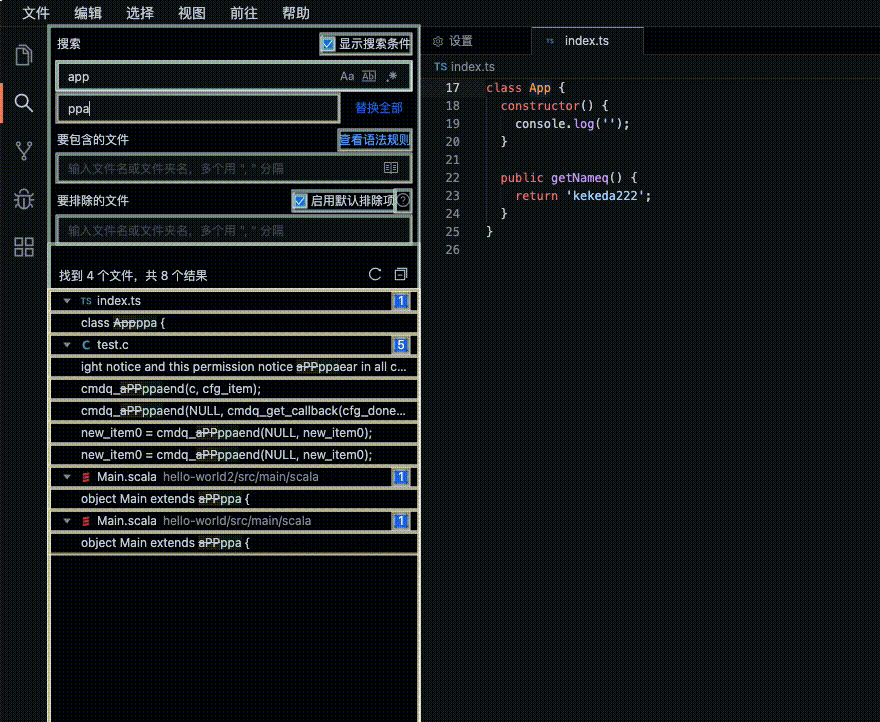
Task: Click the C file icon of test.c
Action: click(86, 345)
